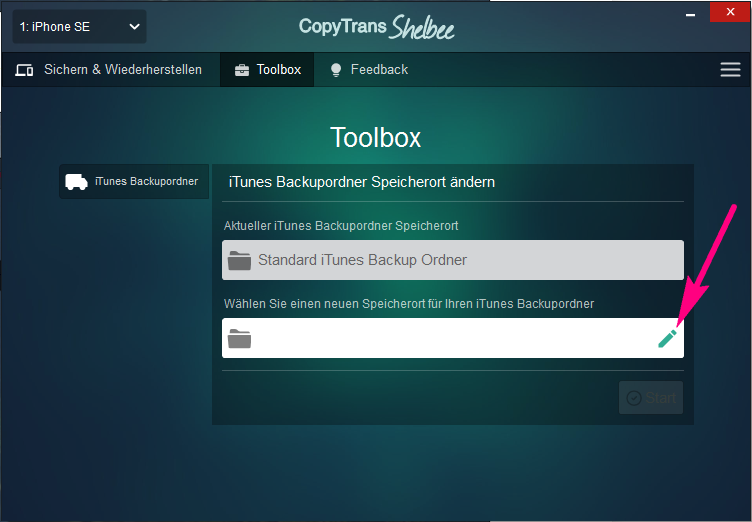This screenshot has height=522, width=752.
Task: Click the new backup location input field
Action: pos(453,338)
